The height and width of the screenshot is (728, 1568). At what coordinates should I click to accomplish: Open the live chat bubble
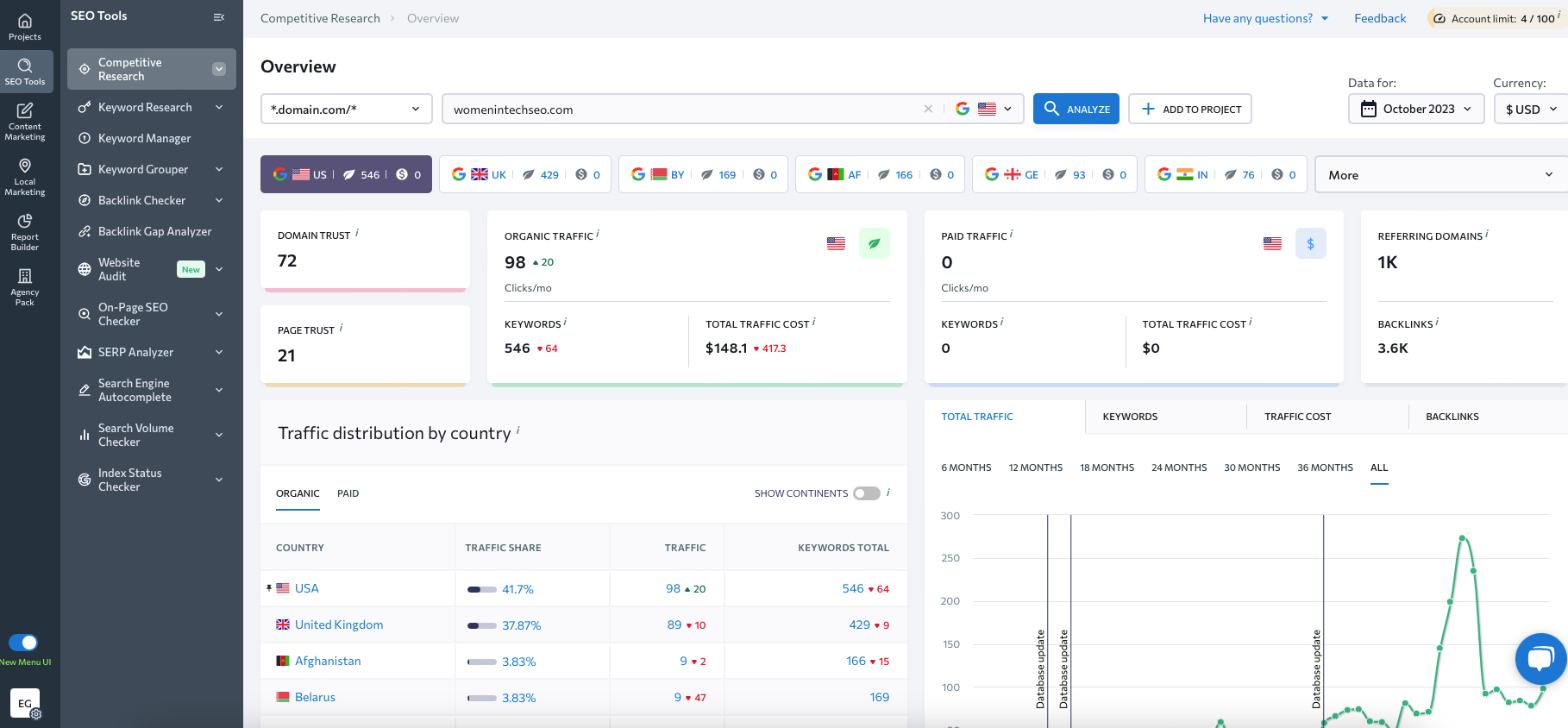(x=1540, y=659)
